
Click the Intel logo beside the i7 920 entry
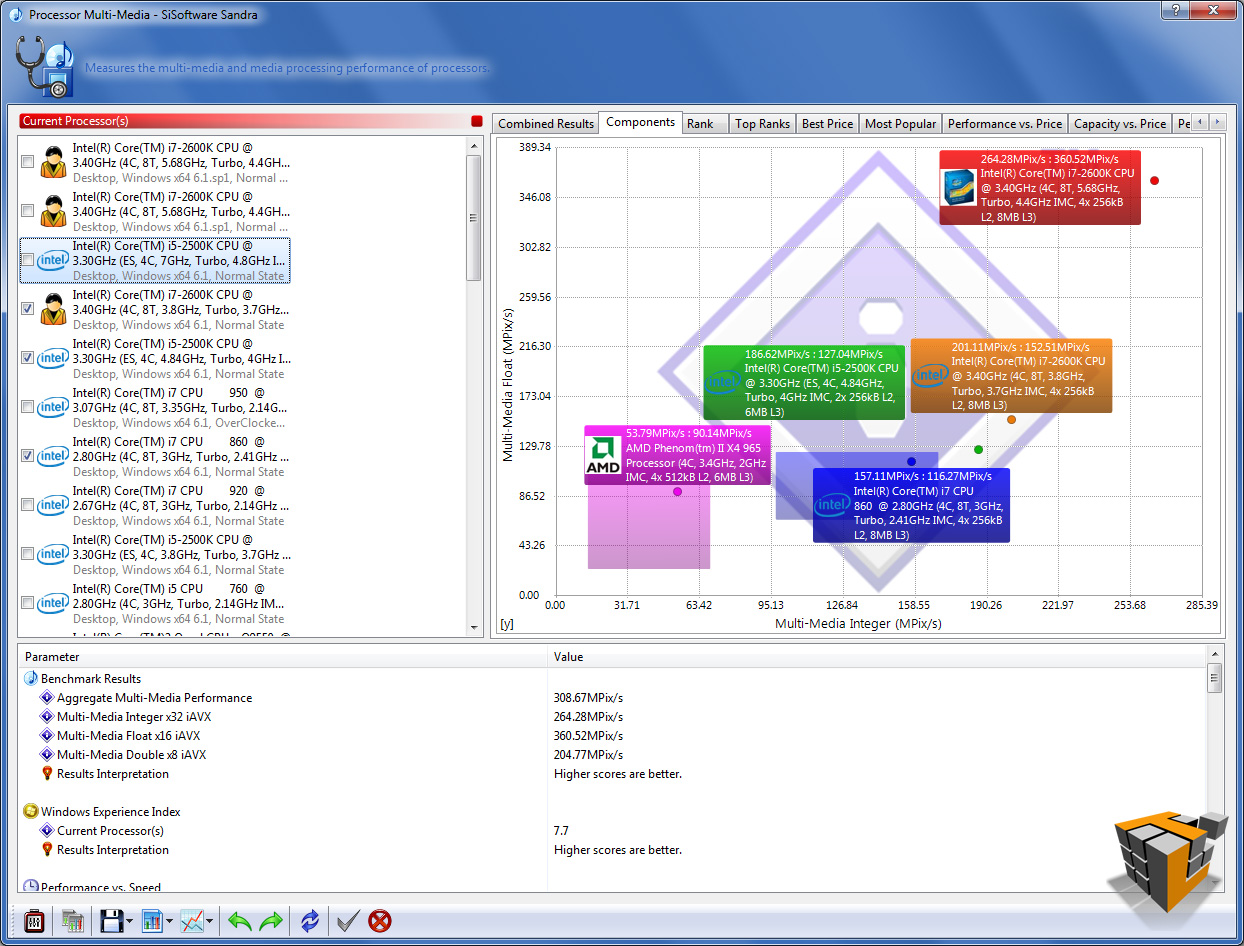click(53, 505)
